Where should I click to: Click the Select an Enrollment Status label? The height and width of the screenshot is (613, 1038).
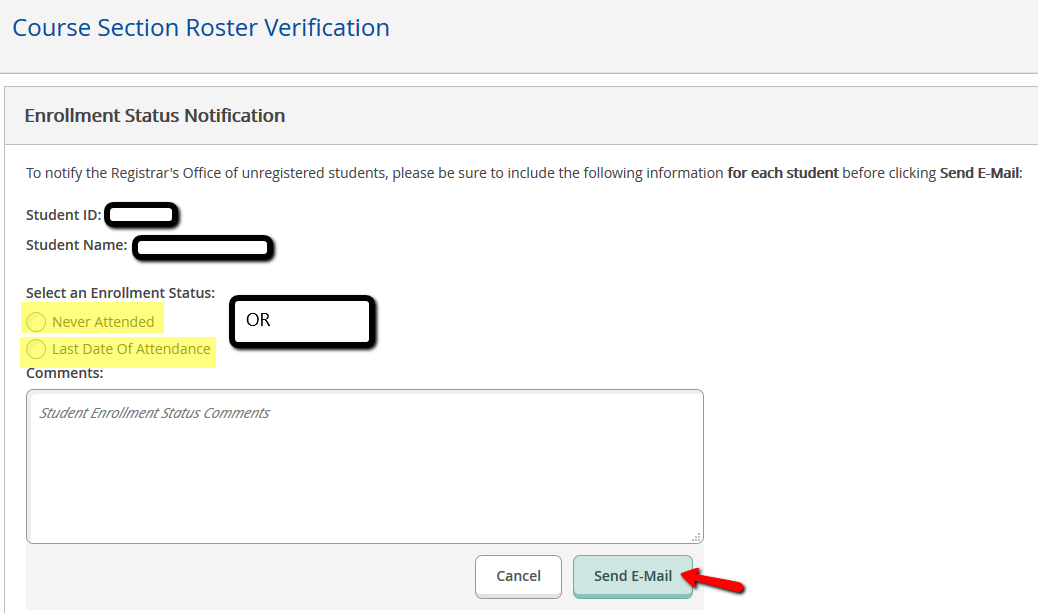120,293
